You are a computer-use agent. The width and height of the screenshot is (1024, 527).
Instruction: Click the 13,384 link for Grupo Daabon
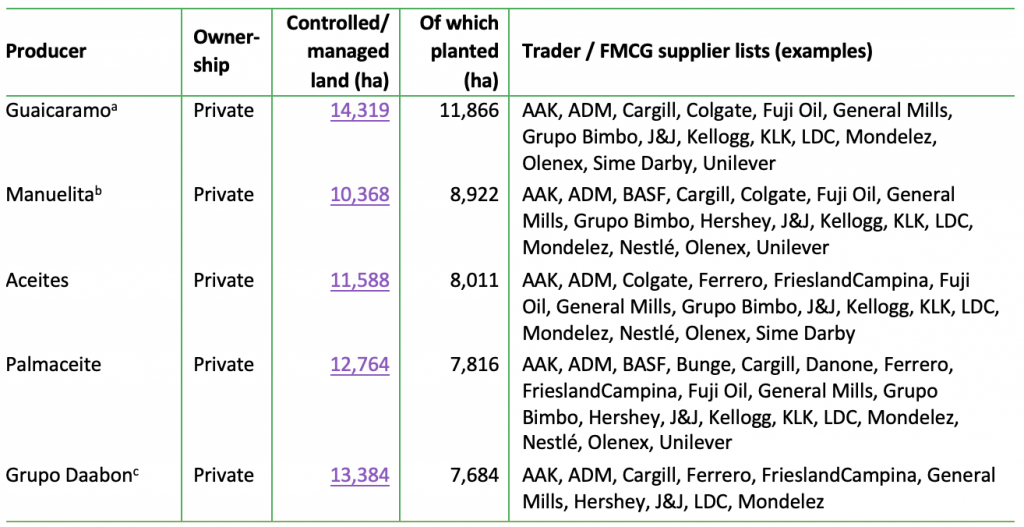coord(359,475)
